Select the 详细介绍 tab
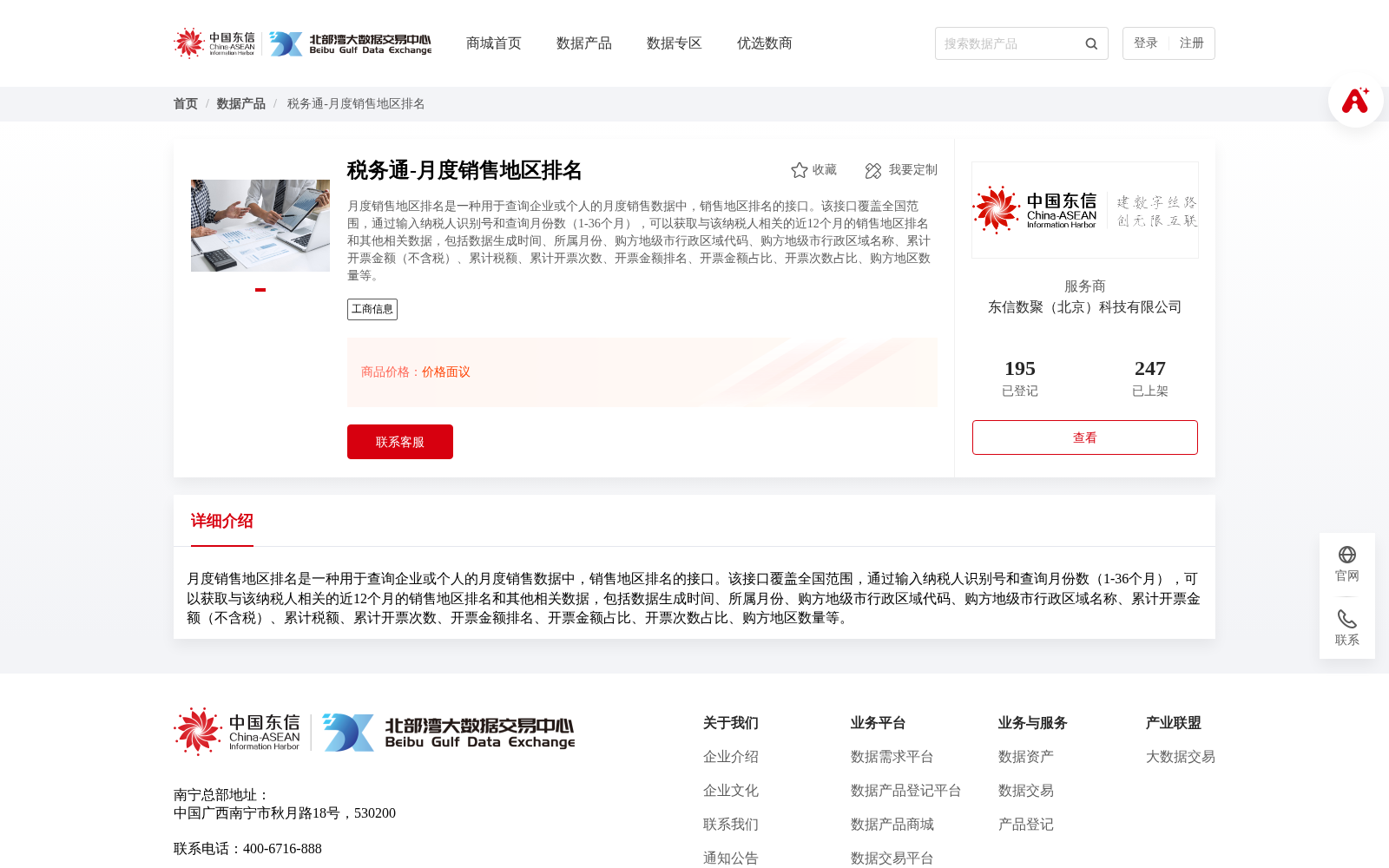 222,521
